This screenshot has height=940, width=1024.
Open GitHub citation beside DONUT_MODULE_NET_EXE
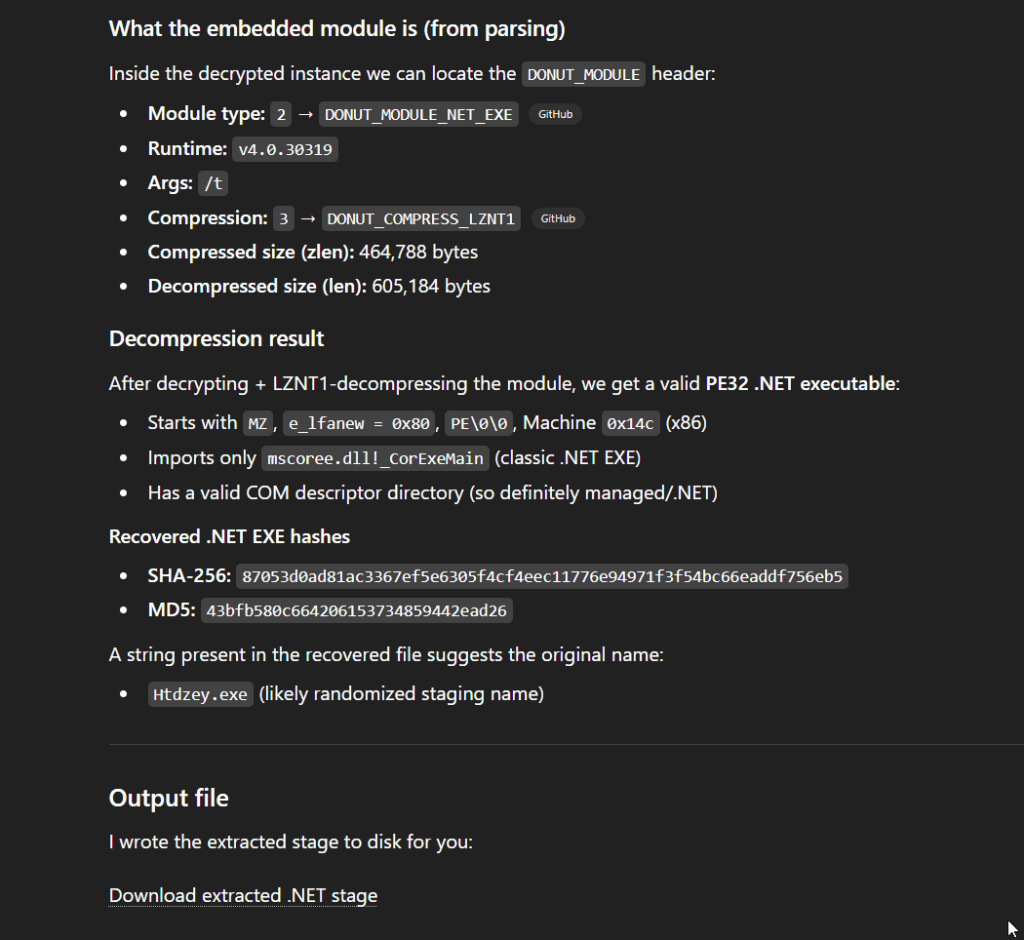(x=555, y=114)
